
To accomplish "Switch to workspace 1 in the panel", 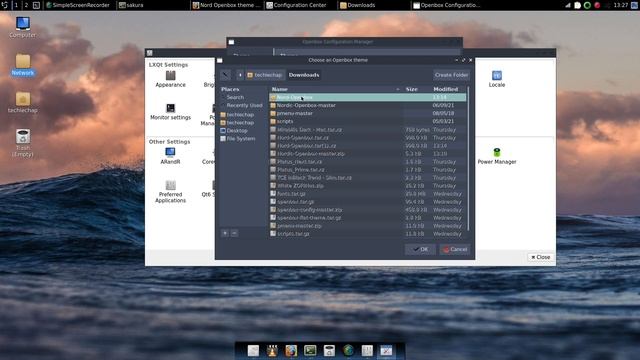I will 16,5.
